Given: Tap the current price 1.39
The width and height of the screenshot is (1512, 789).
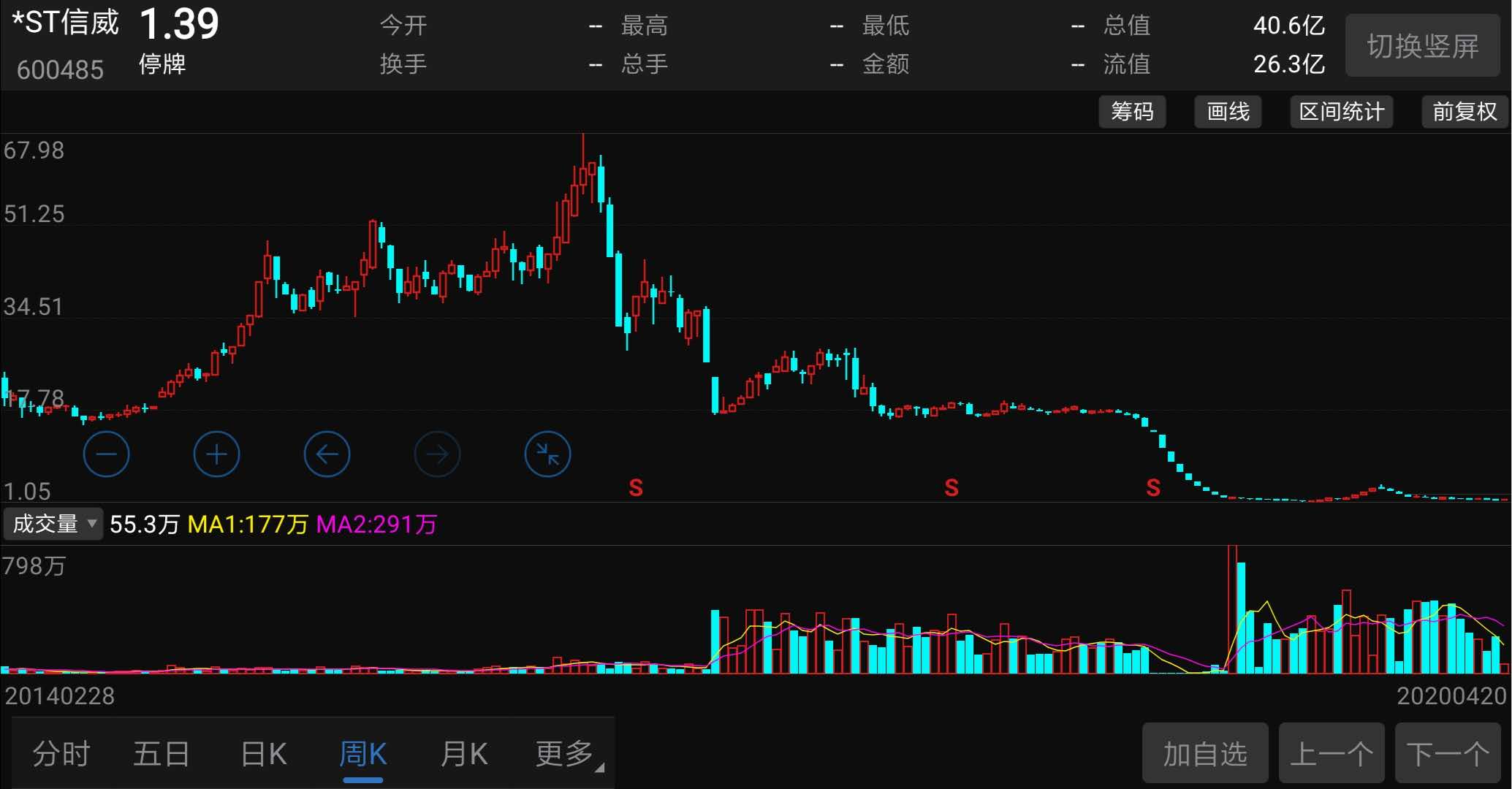Looking at the screenshot, I should [179, 24].
